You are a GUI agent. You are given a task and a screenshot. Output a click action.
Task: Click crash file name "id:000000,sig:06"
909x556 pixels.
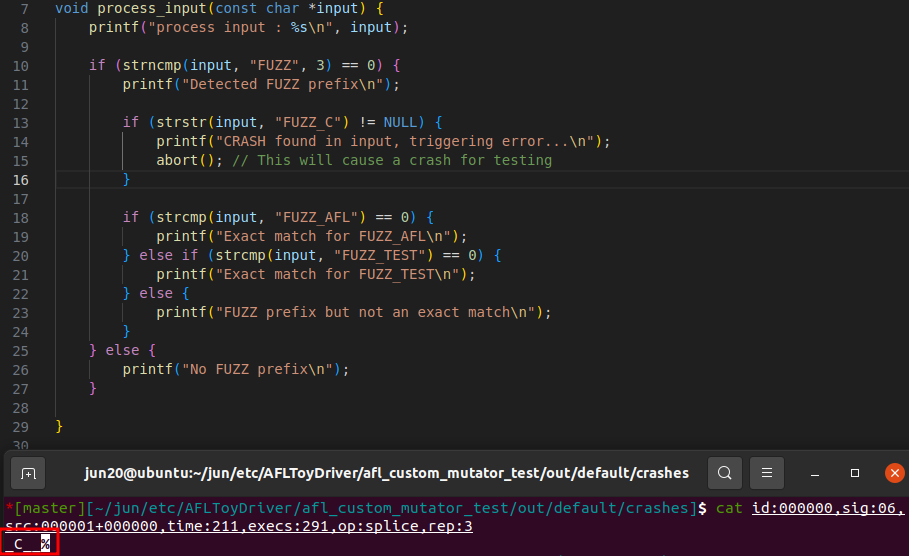824,508
